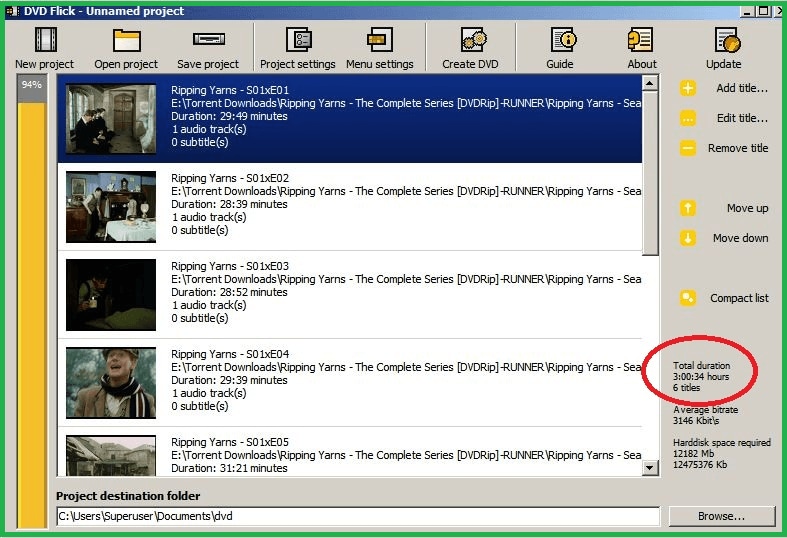Open project using the folder icon
The width and height of the screenshot is (787, 538).
pos(126,40)
